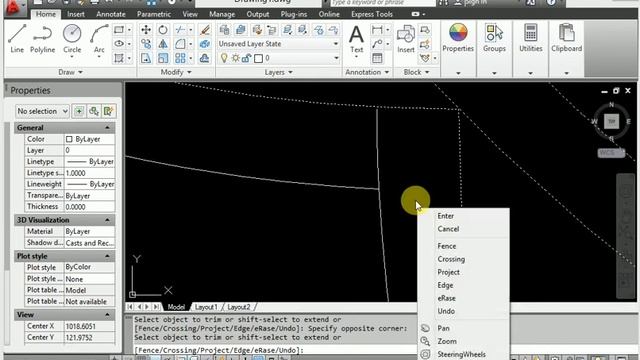Screen dimensions: 640x360
Task: Expand the Layers panel
Action: tap(279, 72)
